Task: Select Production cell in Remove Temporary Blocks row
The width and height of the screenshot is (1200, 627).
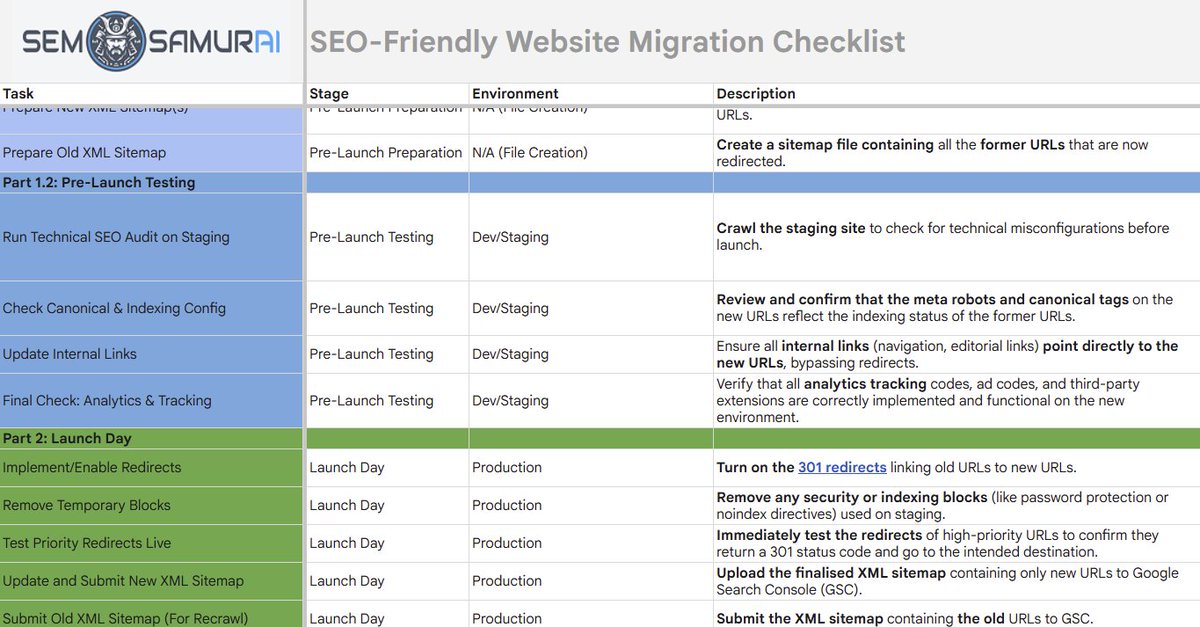Action: click(591, 506)
